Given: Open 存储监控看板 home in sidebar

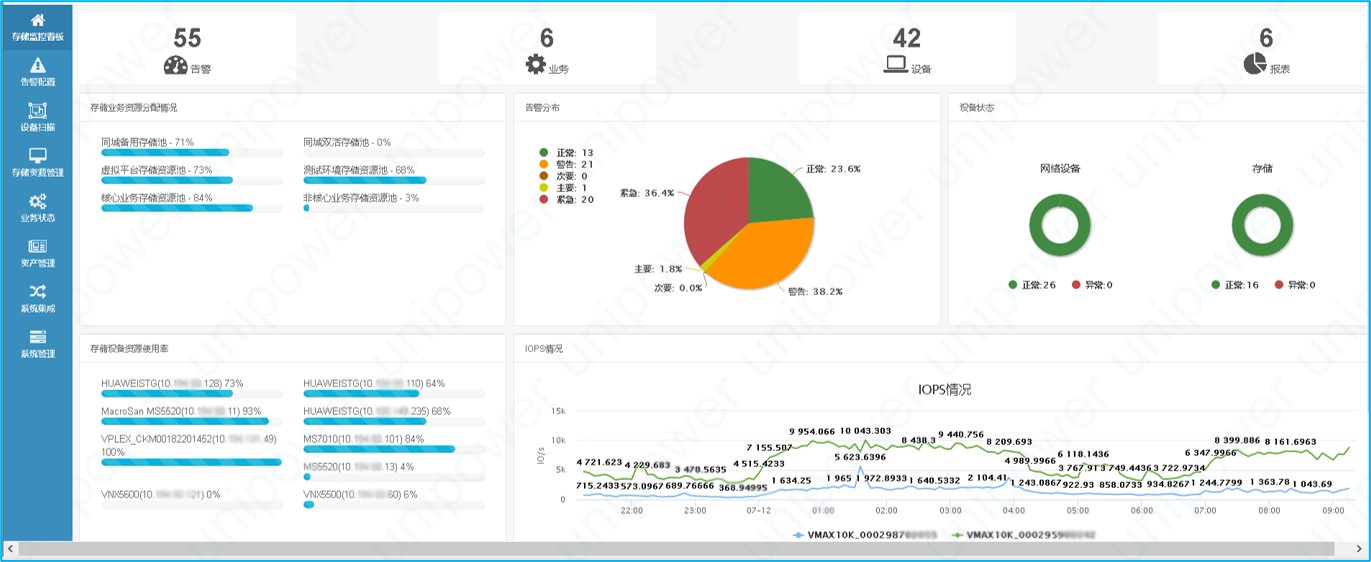Looking at the screenshot, I should [x=37, y=27].
